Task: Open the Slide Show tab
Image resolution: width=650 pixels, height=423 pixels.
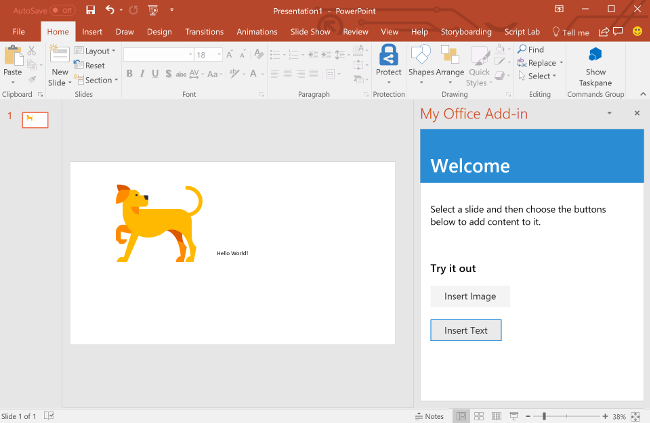Action: coord(310,32)
